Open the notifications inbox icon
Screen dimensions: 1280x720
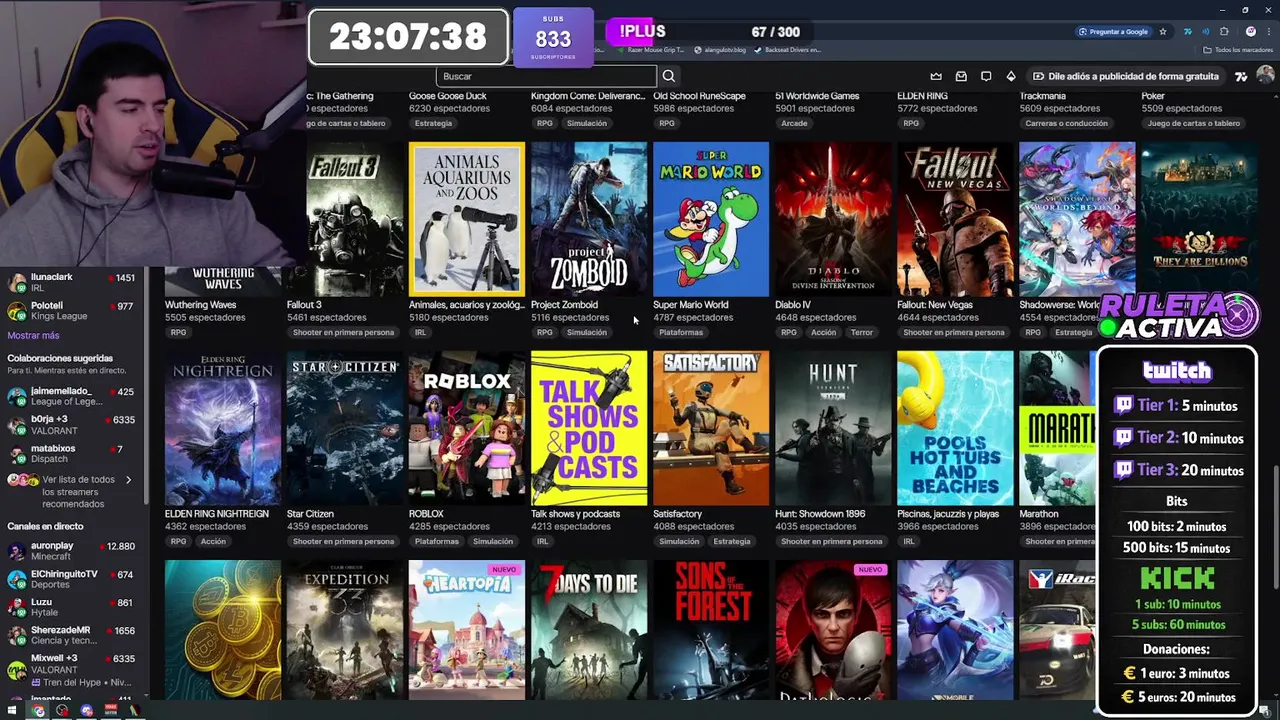coord(961,76)
